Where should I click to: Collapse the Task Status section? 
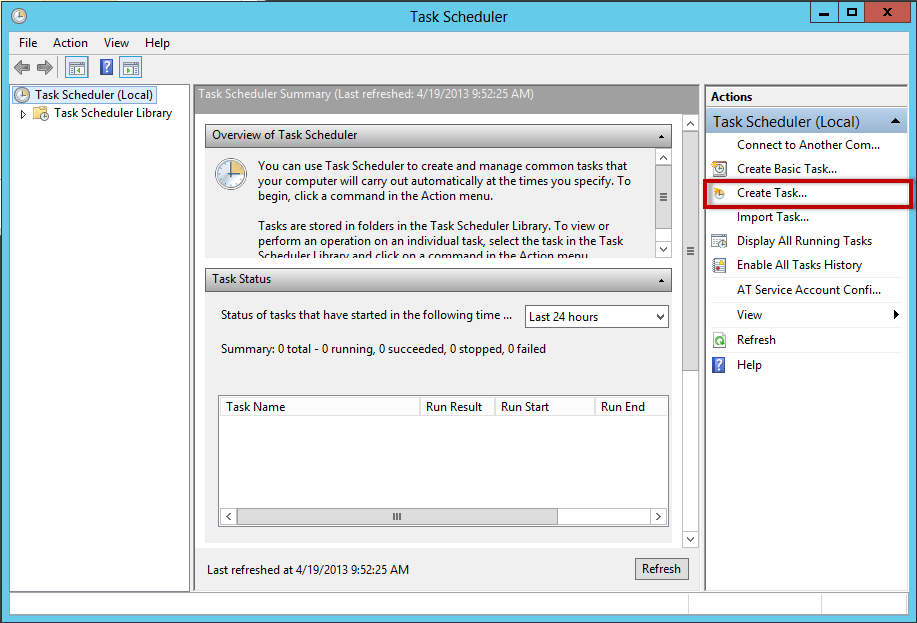click(661, 280)
